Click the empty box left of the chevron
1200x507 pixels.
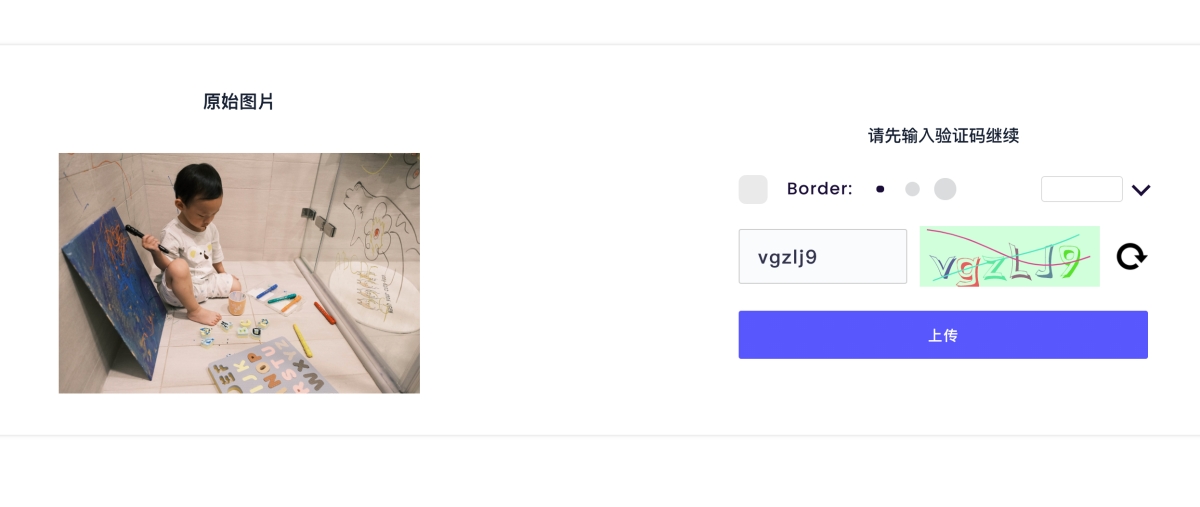pos(1081,189)
